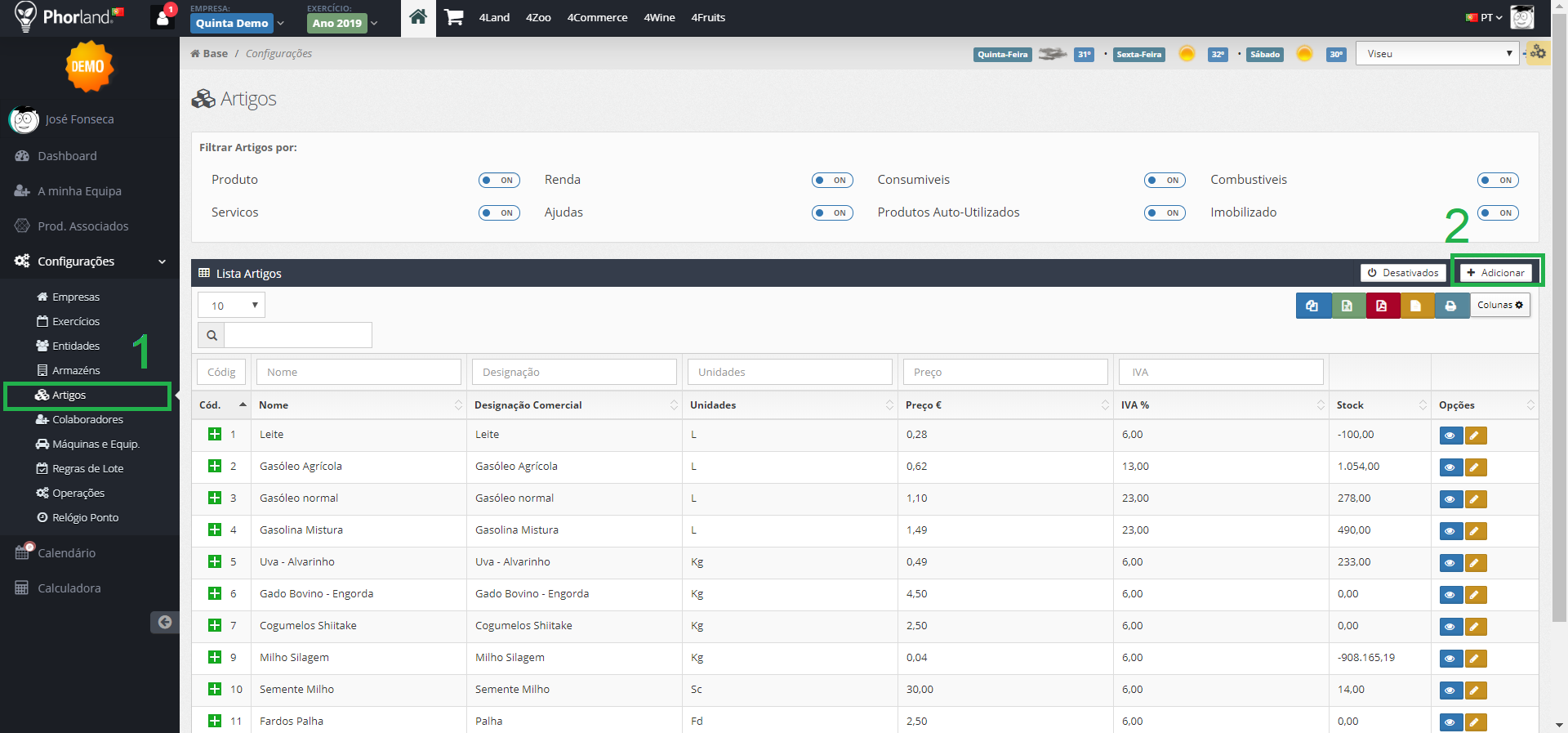Open the Ano 2019 exercise dropdown
The height and width of the screenshot is (733, 1568).
click(x=344, y=23)
